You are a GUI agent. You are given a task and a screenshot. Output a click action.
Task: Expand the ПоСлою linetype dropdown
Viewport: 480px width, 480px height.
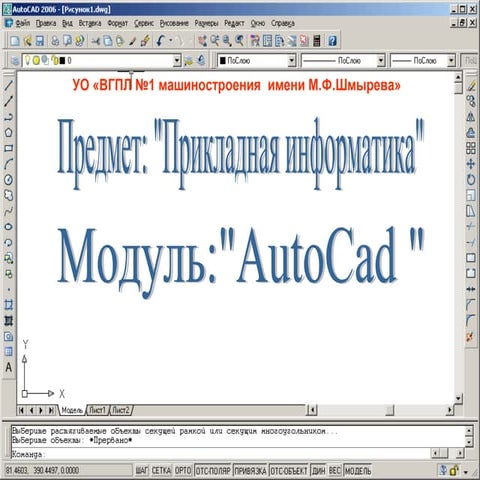(381, 61)
